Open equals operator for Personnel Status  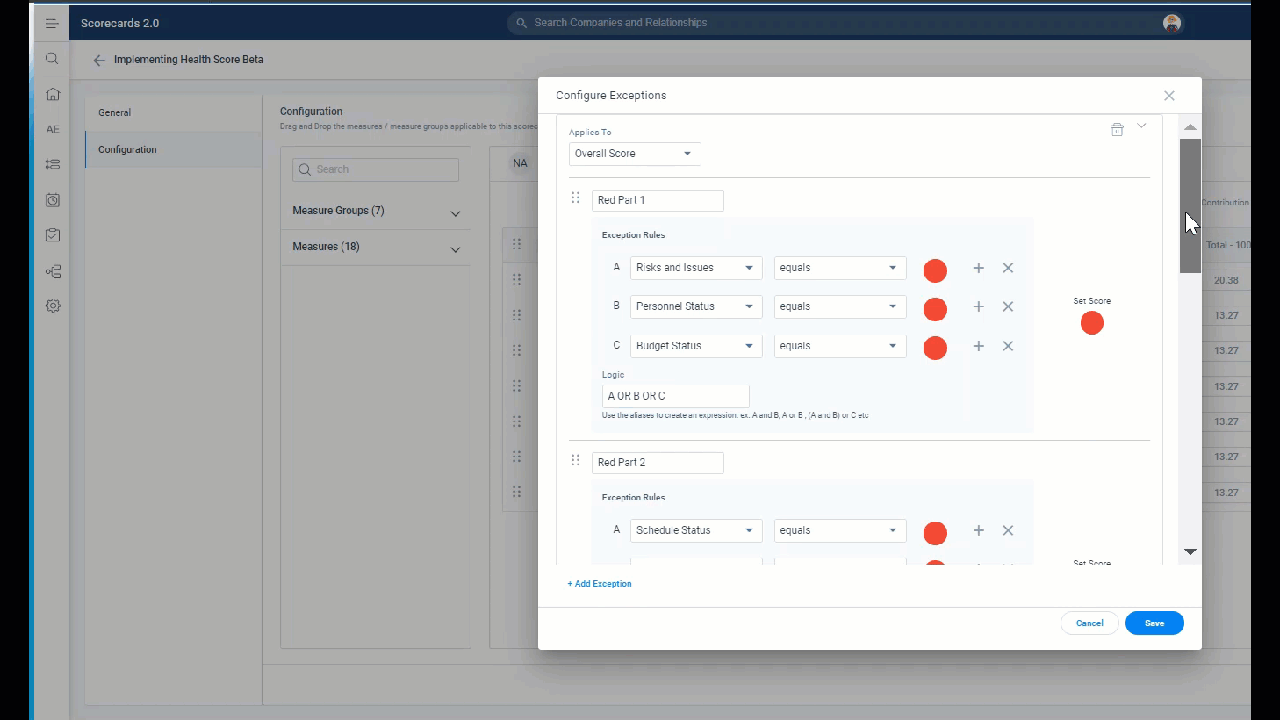(840, 307)
